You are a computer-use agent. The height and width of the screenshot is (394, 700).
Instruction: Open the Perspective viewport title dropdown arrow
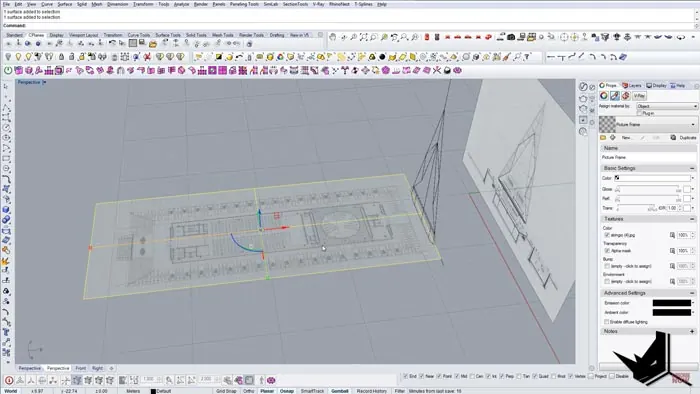44,83
